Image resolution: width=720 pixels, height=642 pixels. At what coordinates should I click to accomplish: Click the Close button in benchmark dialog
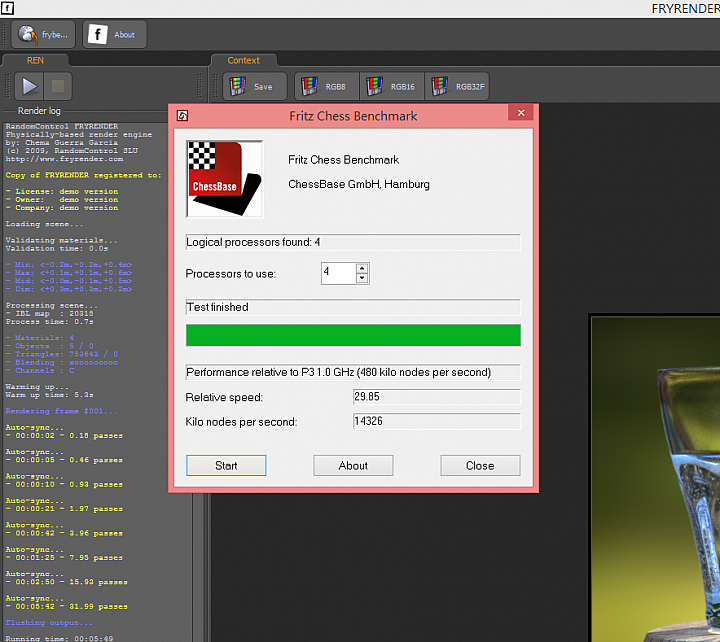[480, 466]
